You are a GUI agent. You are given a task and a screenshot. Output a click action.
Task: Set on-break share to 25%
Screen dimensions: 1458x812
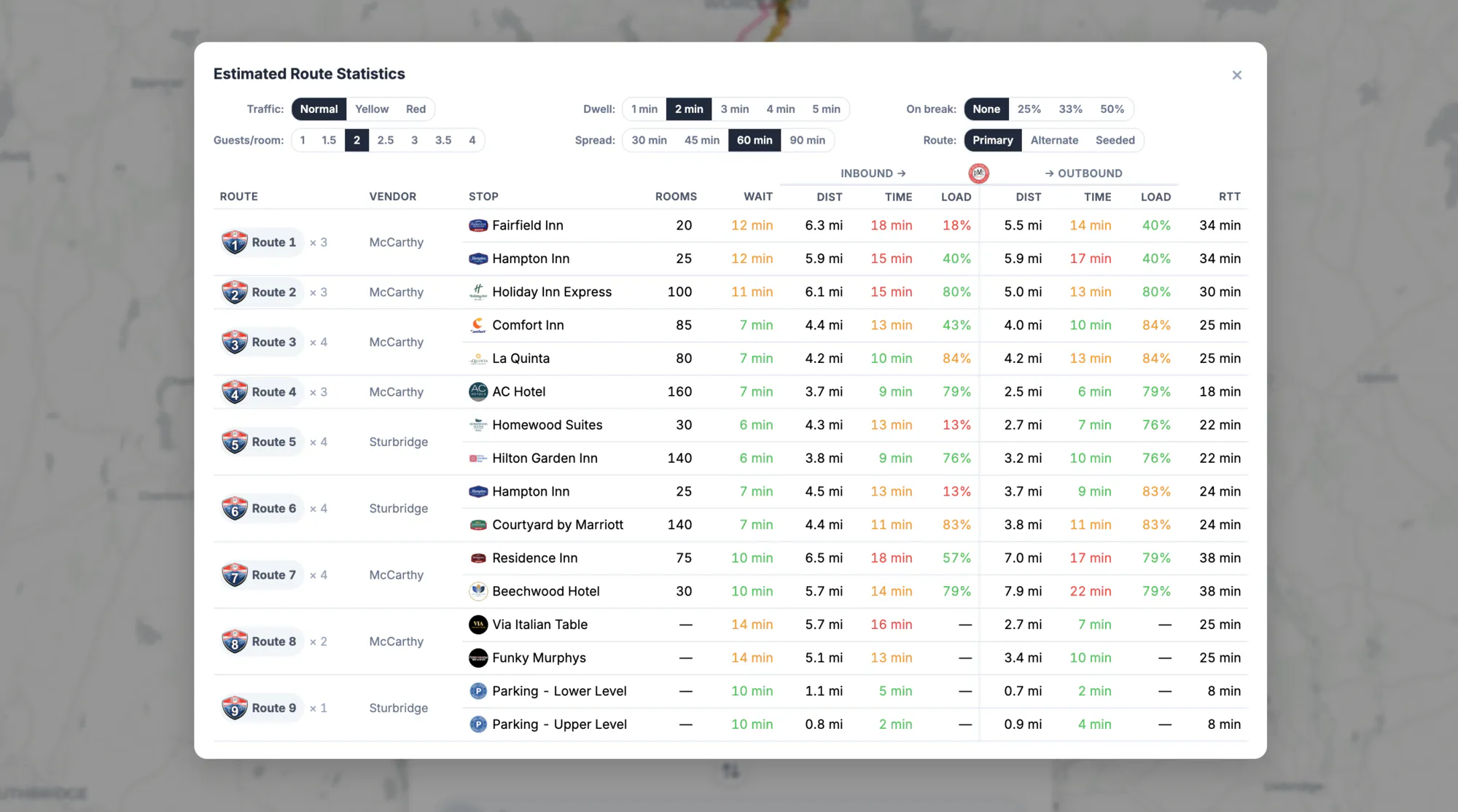[1029, 109]
